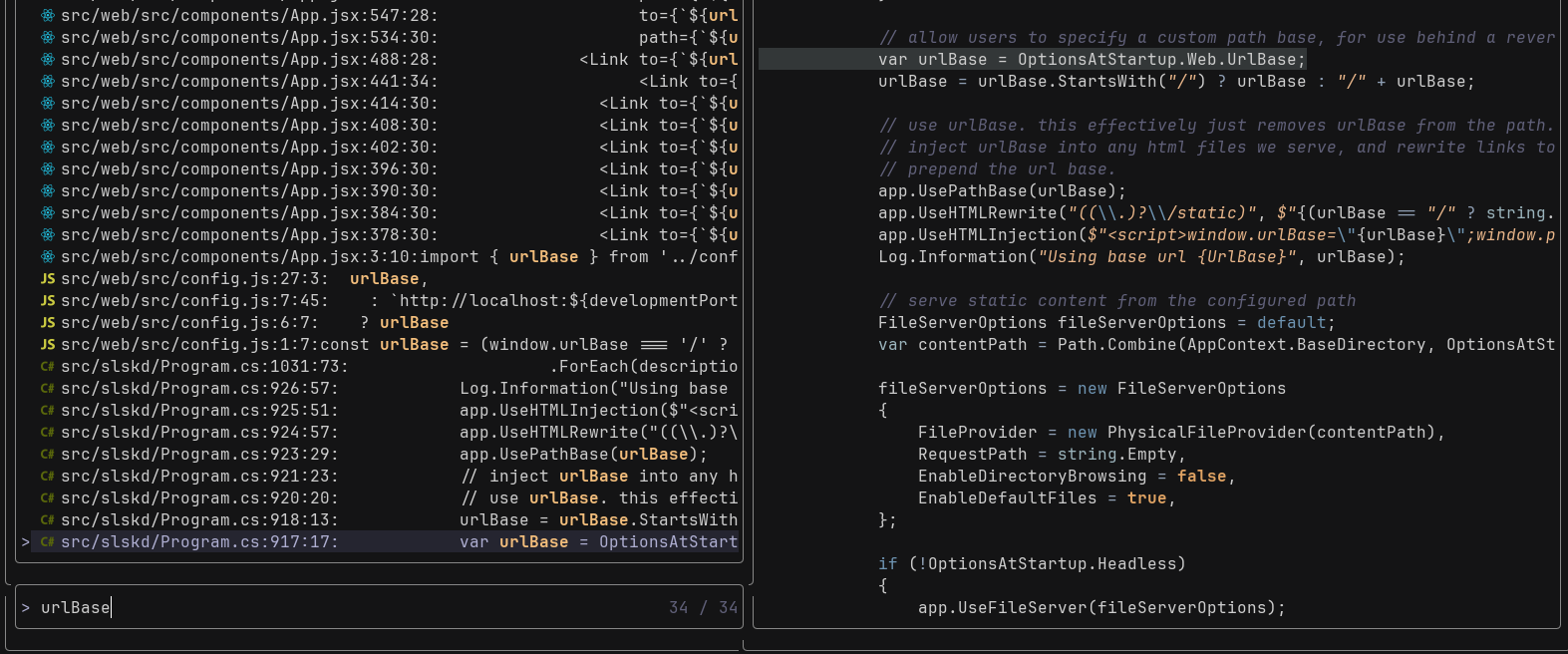Click React icon beside App.jsx:3:10 import result
Image resolution: width=1568 pixels, height=654 pixels.
coord(48,257)
